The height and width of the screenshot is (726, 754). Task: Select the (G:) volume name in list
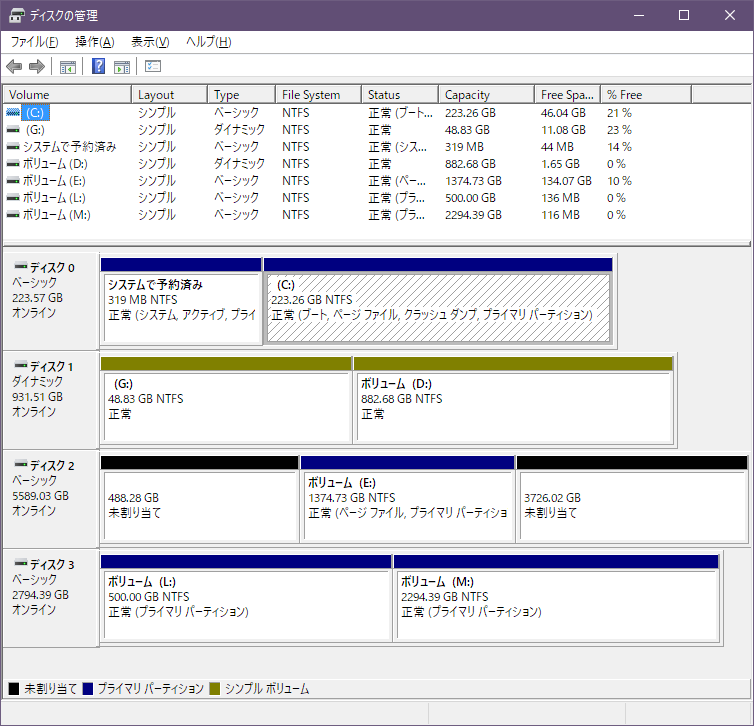[x=35, y=130]
